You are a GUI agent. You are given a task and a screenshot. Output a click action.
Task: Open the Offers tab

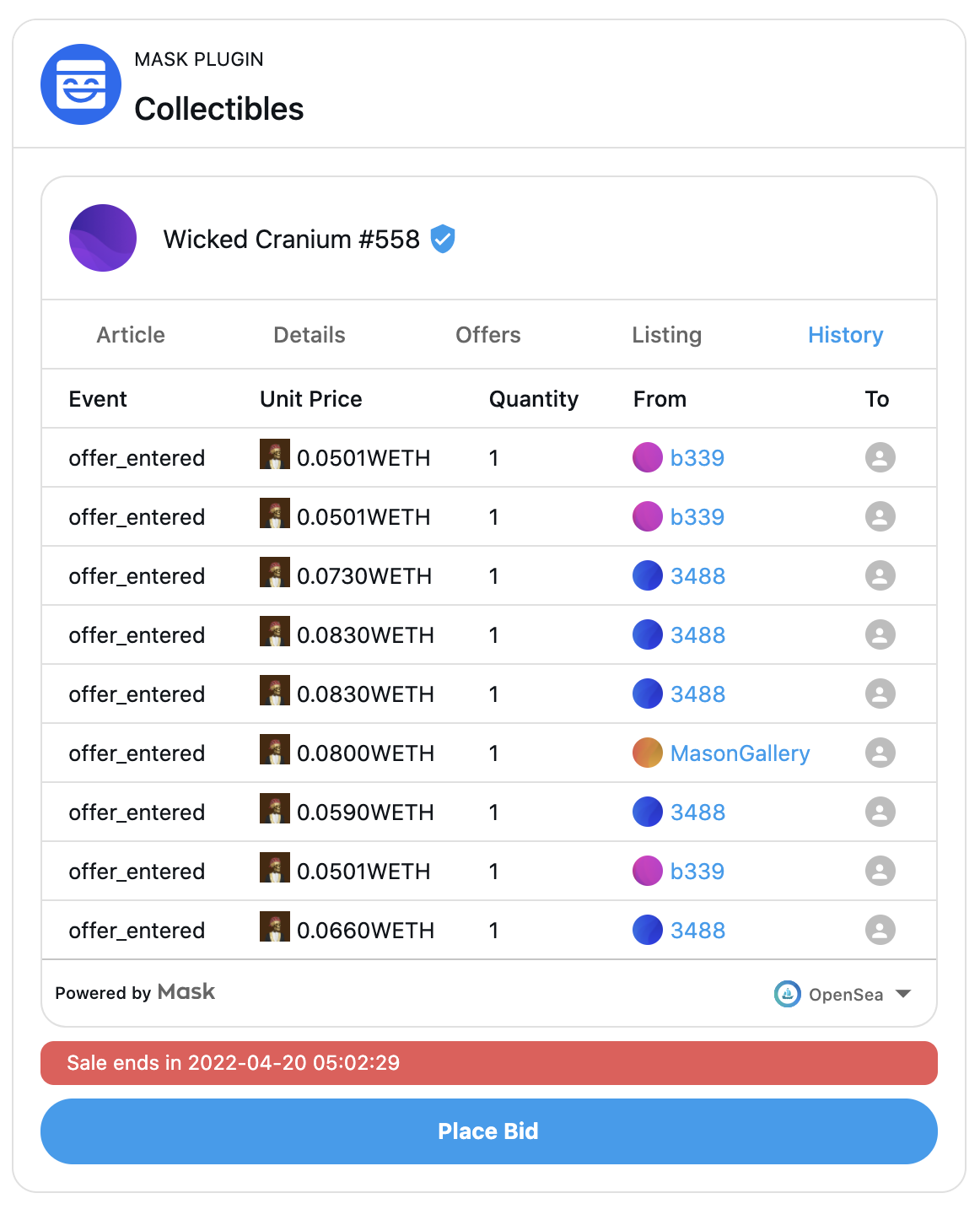coord(488,335)
